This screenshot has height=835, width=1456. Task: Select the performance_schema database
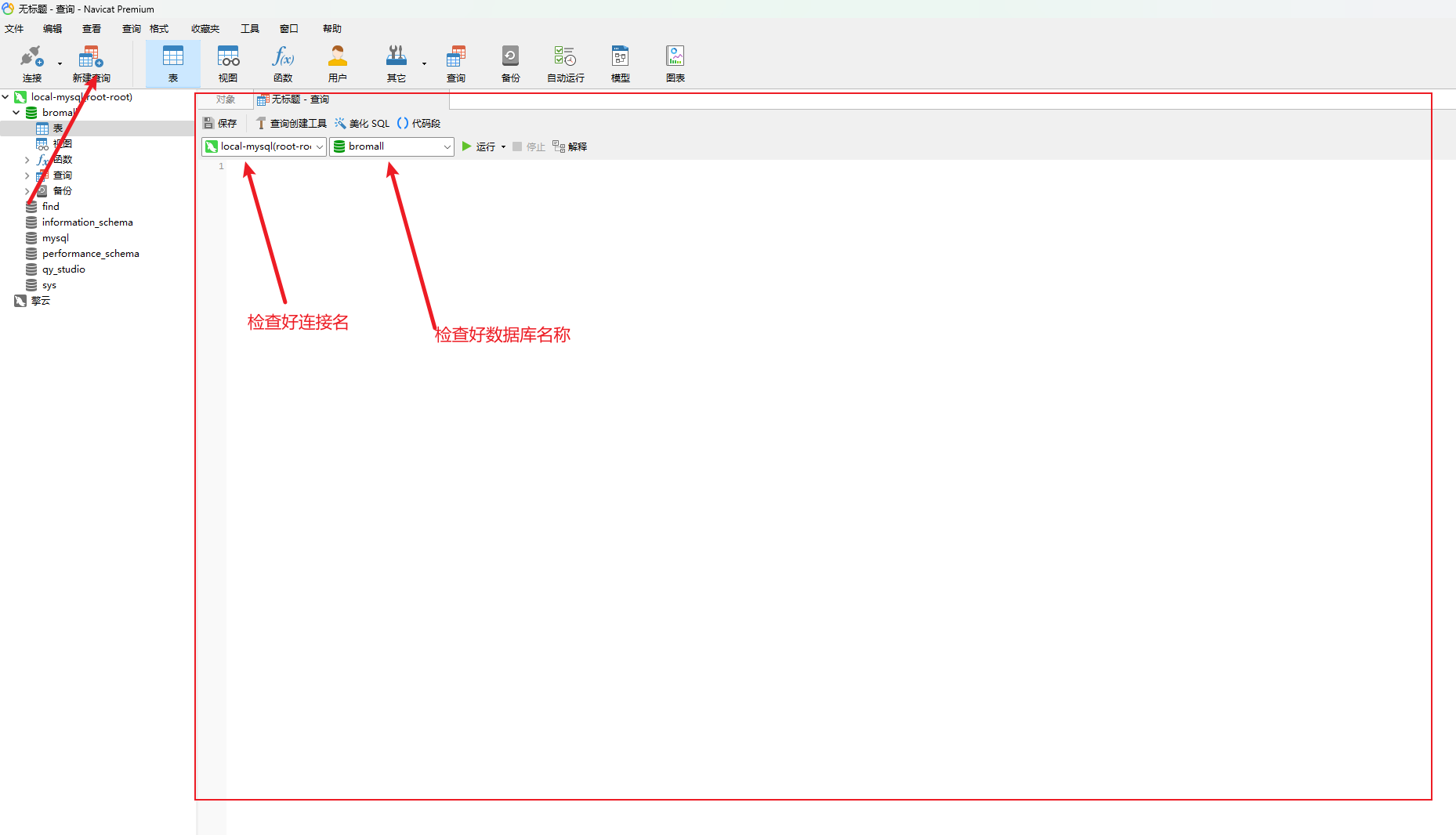point(91,254)
